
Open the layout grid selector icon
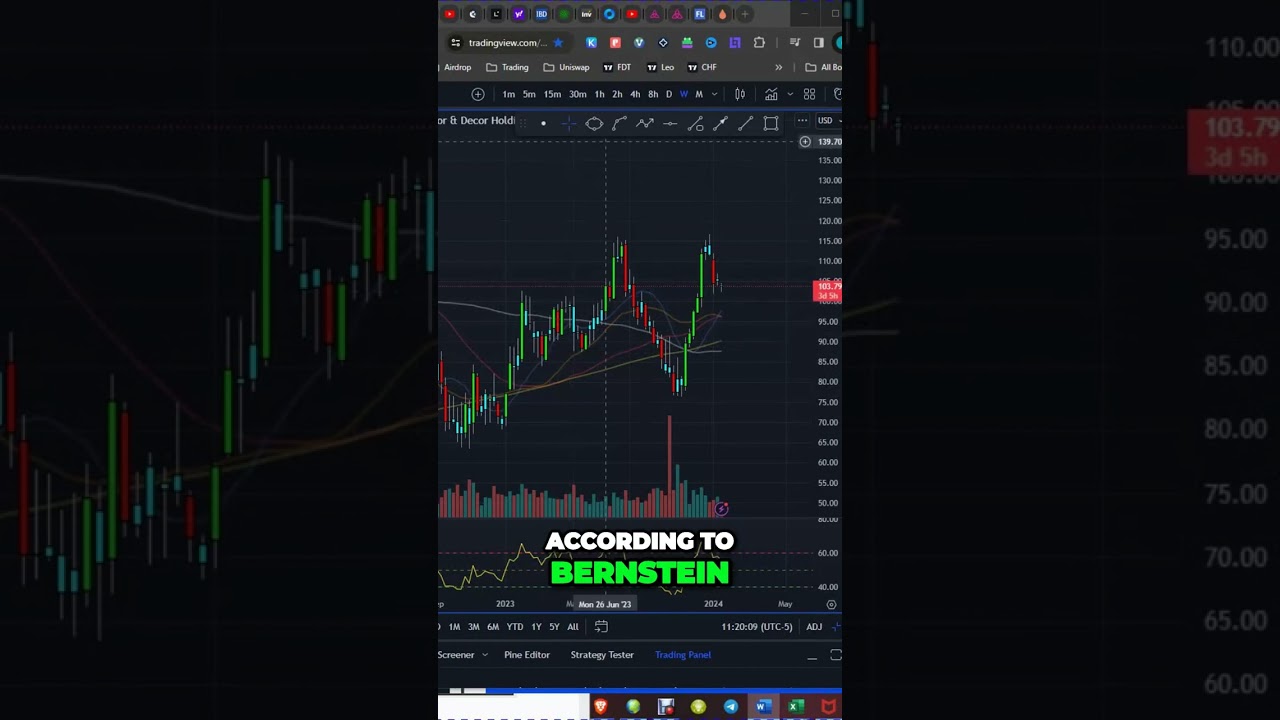pos(809,94)
